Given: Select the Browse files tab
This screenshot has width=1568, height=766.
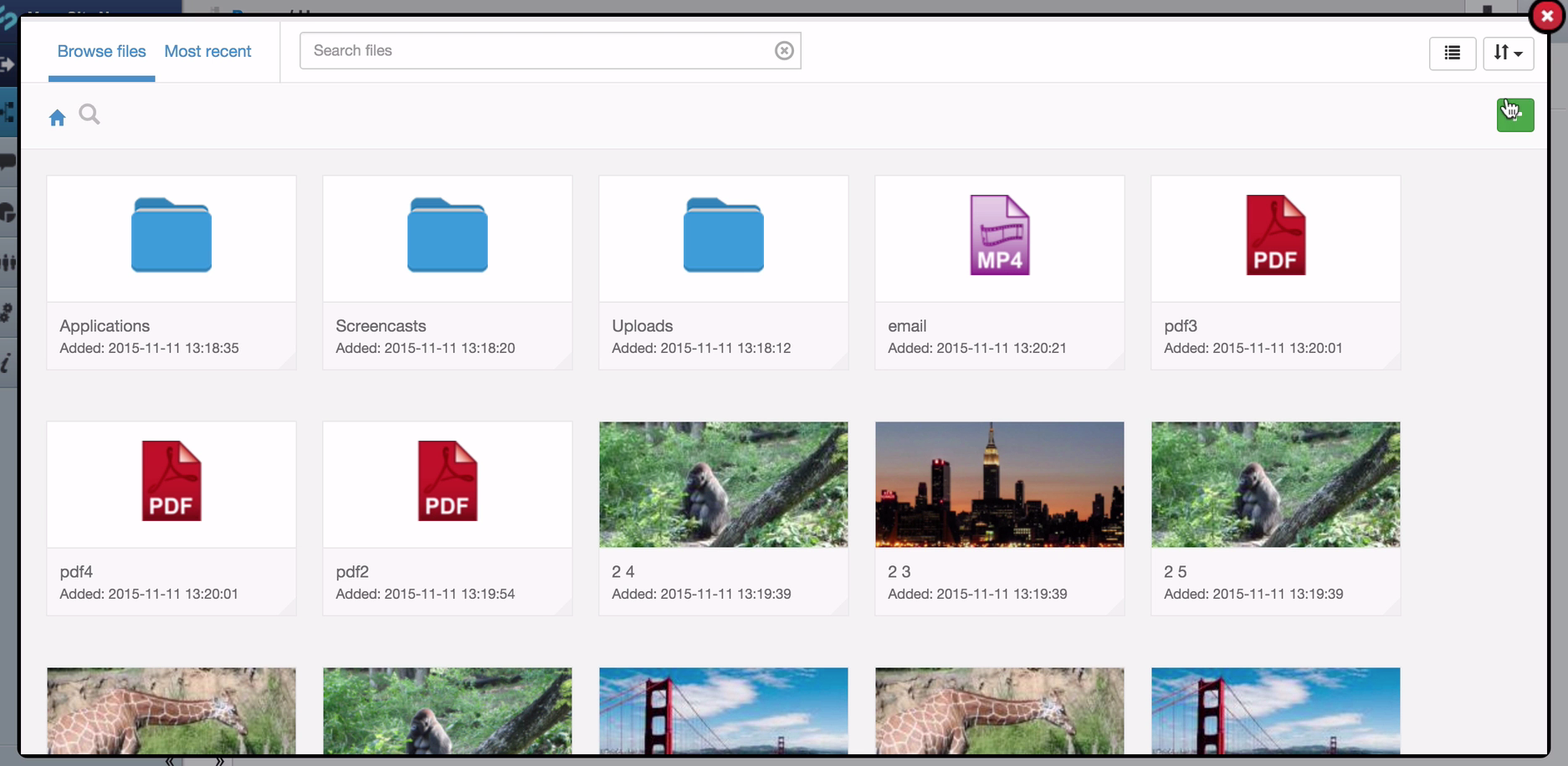Looking at the screenshot, I should click(x=101, y=51).
